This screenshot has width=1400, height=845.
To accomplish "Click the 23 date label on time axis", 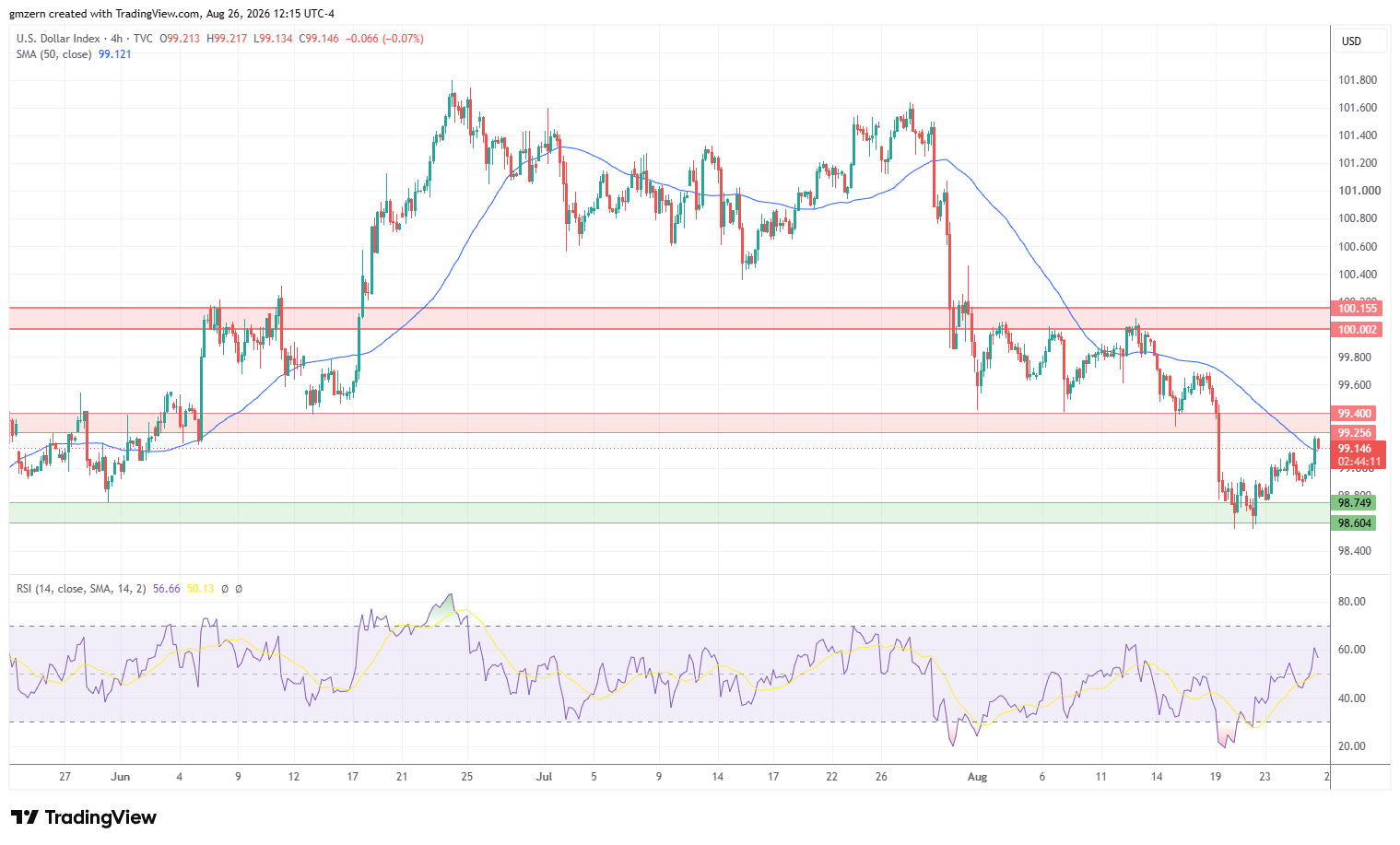I will pos(1265,777).
